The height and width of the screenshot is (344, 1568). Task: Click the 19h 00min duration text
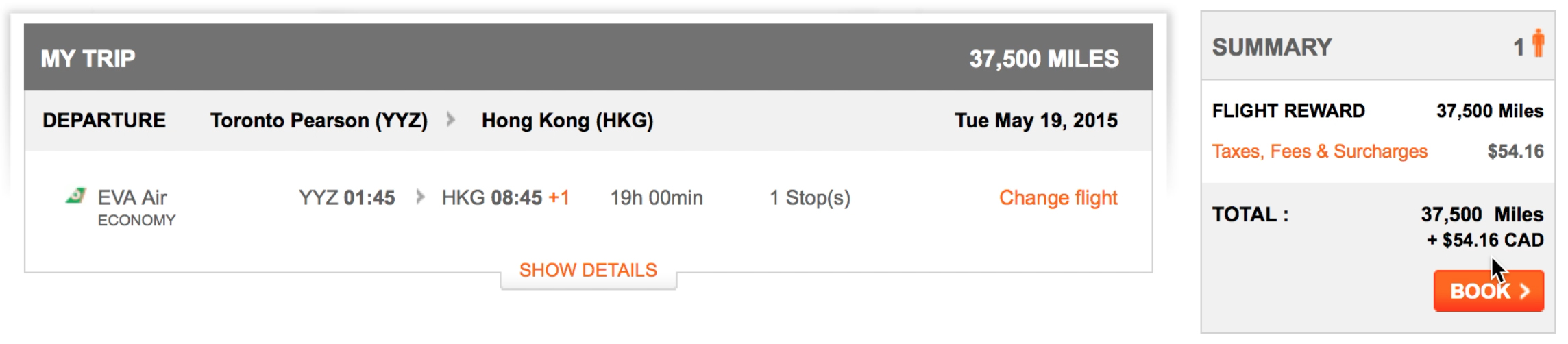click(657, 197)
